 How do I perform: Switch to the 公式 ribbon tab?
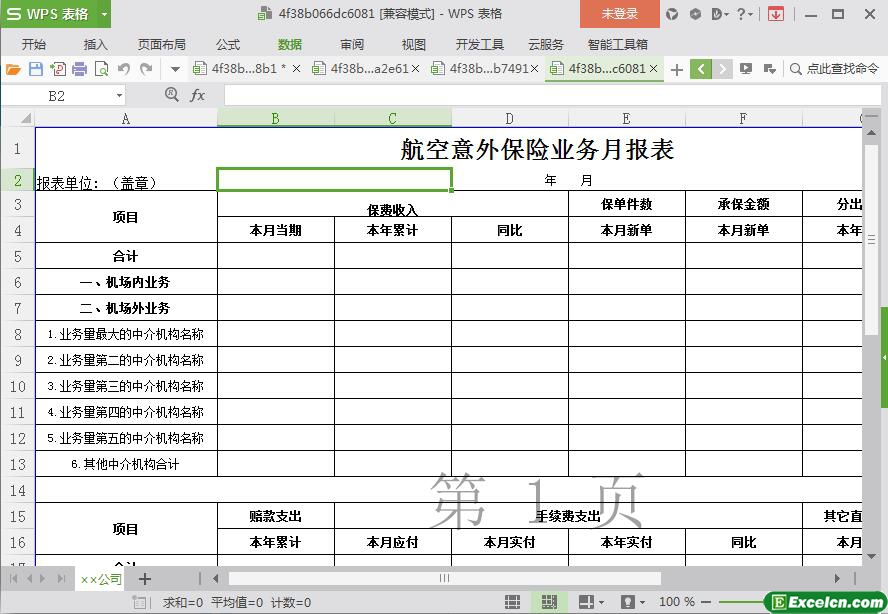tap(227, 44)
